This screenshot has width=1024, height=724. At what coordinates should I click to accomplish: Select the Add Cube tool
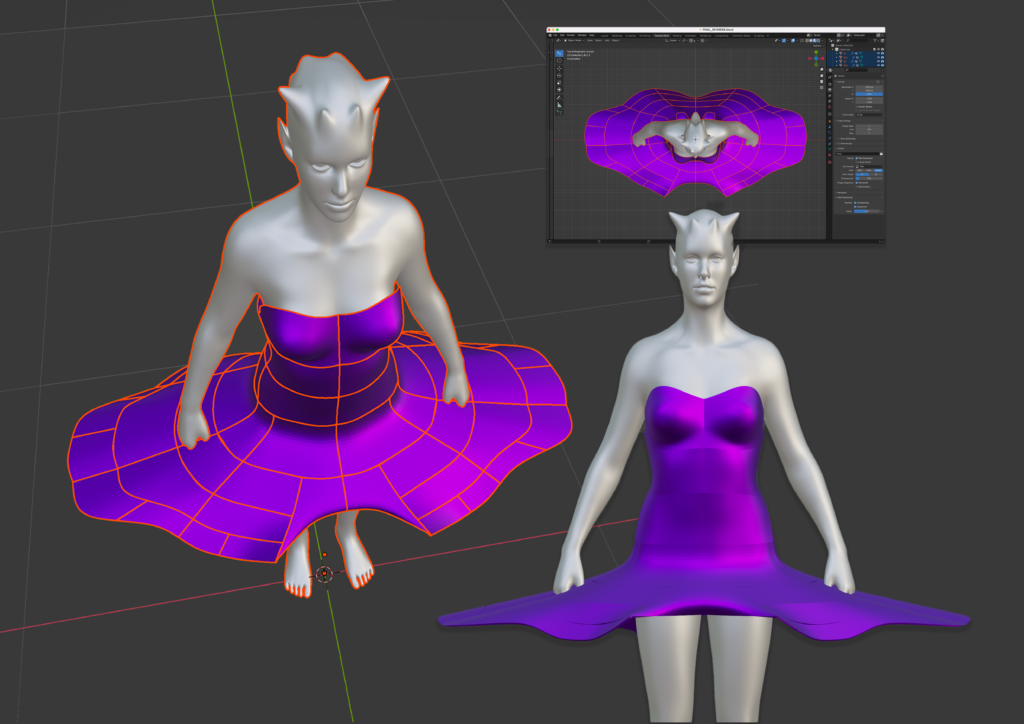pyautogui.click(x=559, y=113)
